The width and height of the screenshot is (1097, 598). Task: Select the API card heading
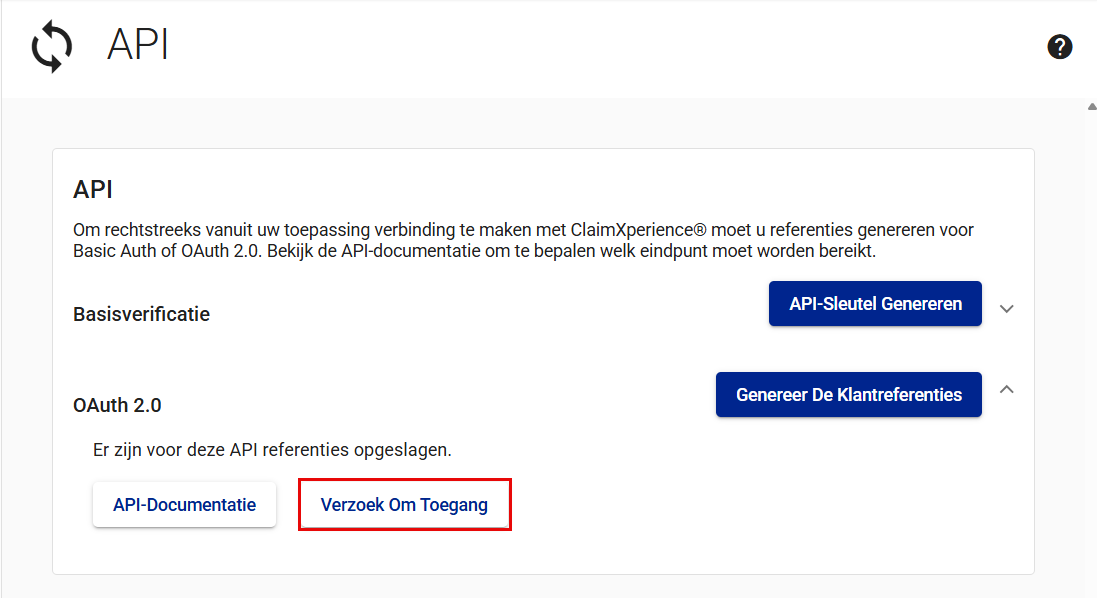pos(93,190)
